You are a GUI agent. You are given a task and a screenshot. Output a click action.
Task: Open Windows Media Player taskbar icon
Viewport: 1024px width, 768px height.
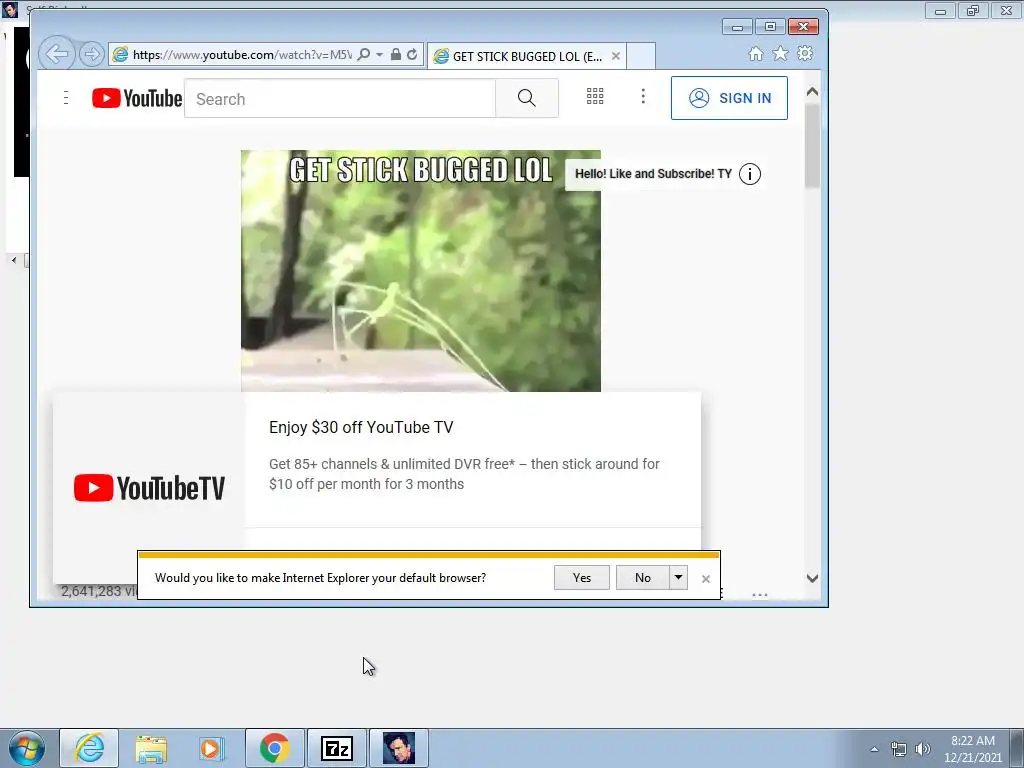coord(212,748)
